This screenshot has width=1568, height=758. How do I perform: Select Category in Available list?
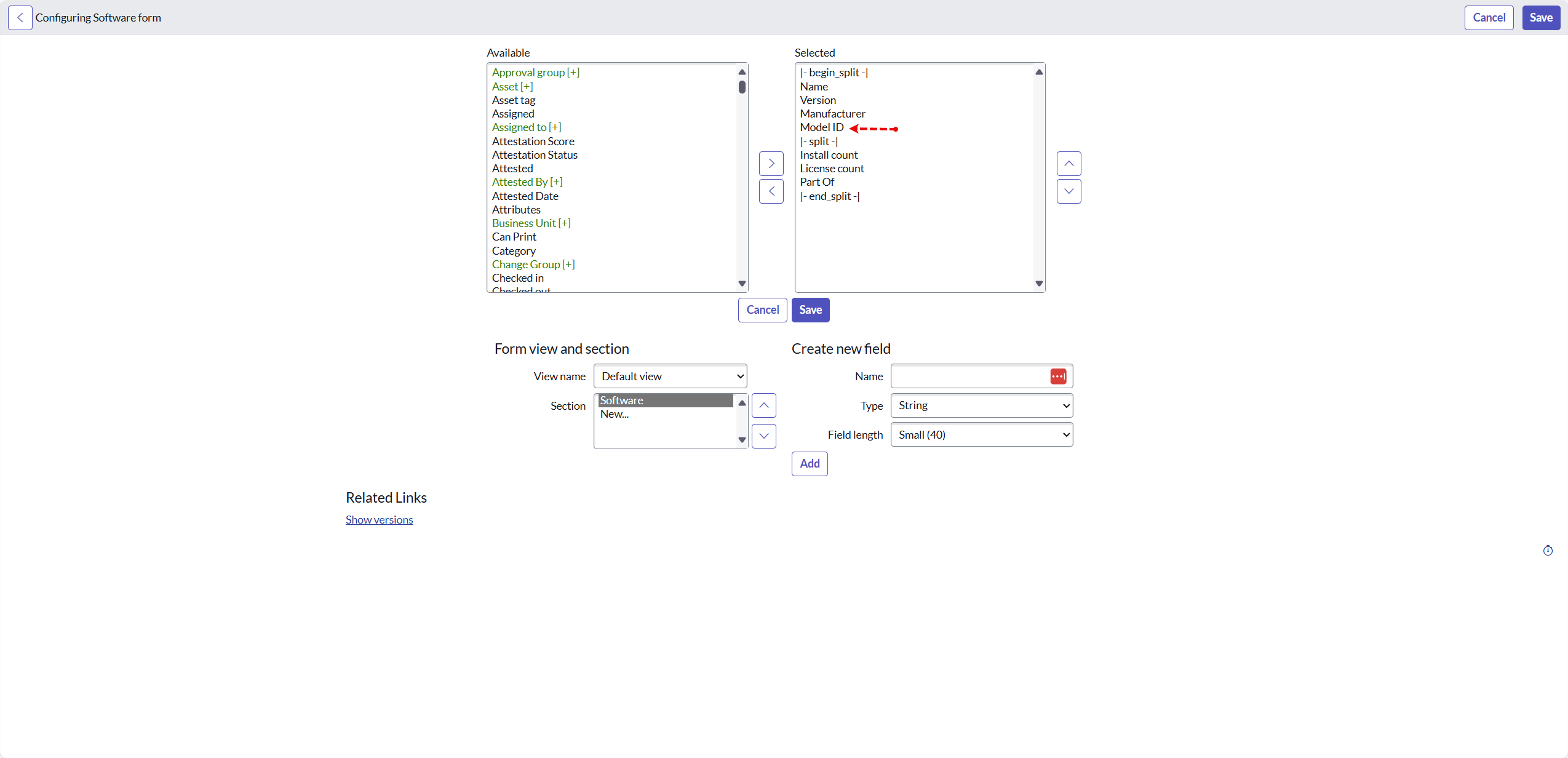tap(514, 251)
